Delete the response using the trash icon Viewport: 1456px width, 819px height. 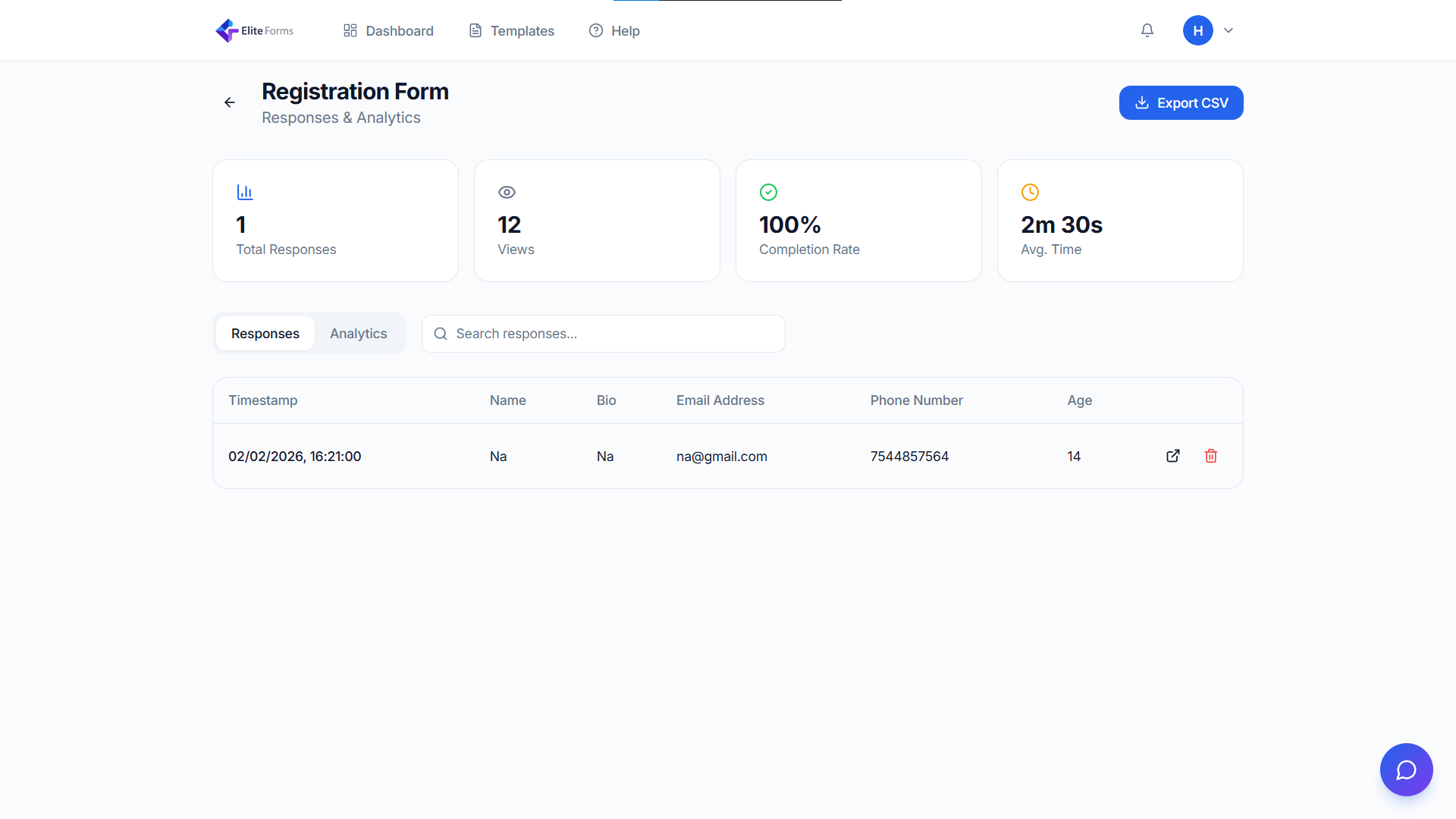coord(1211,456)
